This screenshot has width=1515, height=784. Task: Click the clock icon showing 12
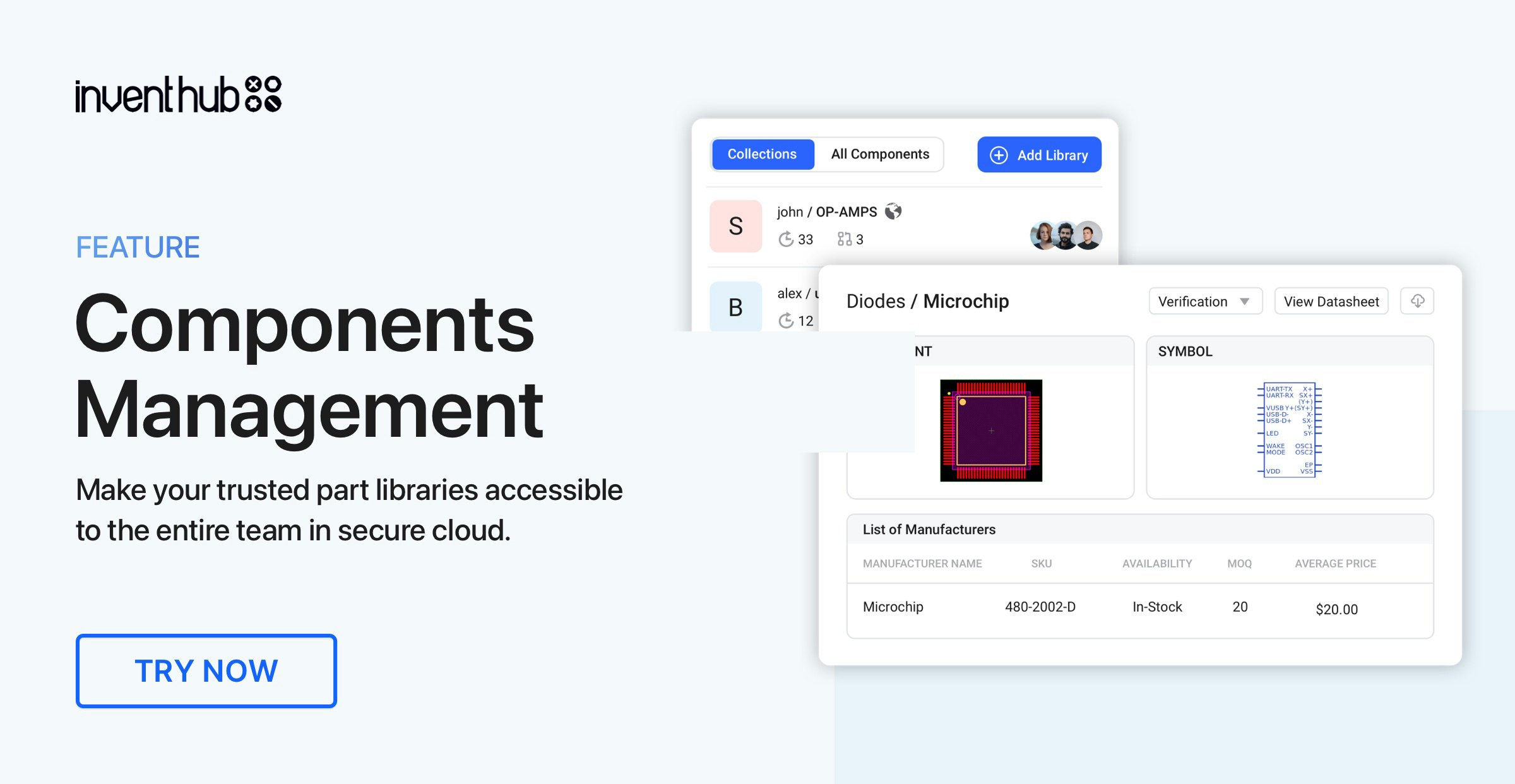[x=786, y=321]
